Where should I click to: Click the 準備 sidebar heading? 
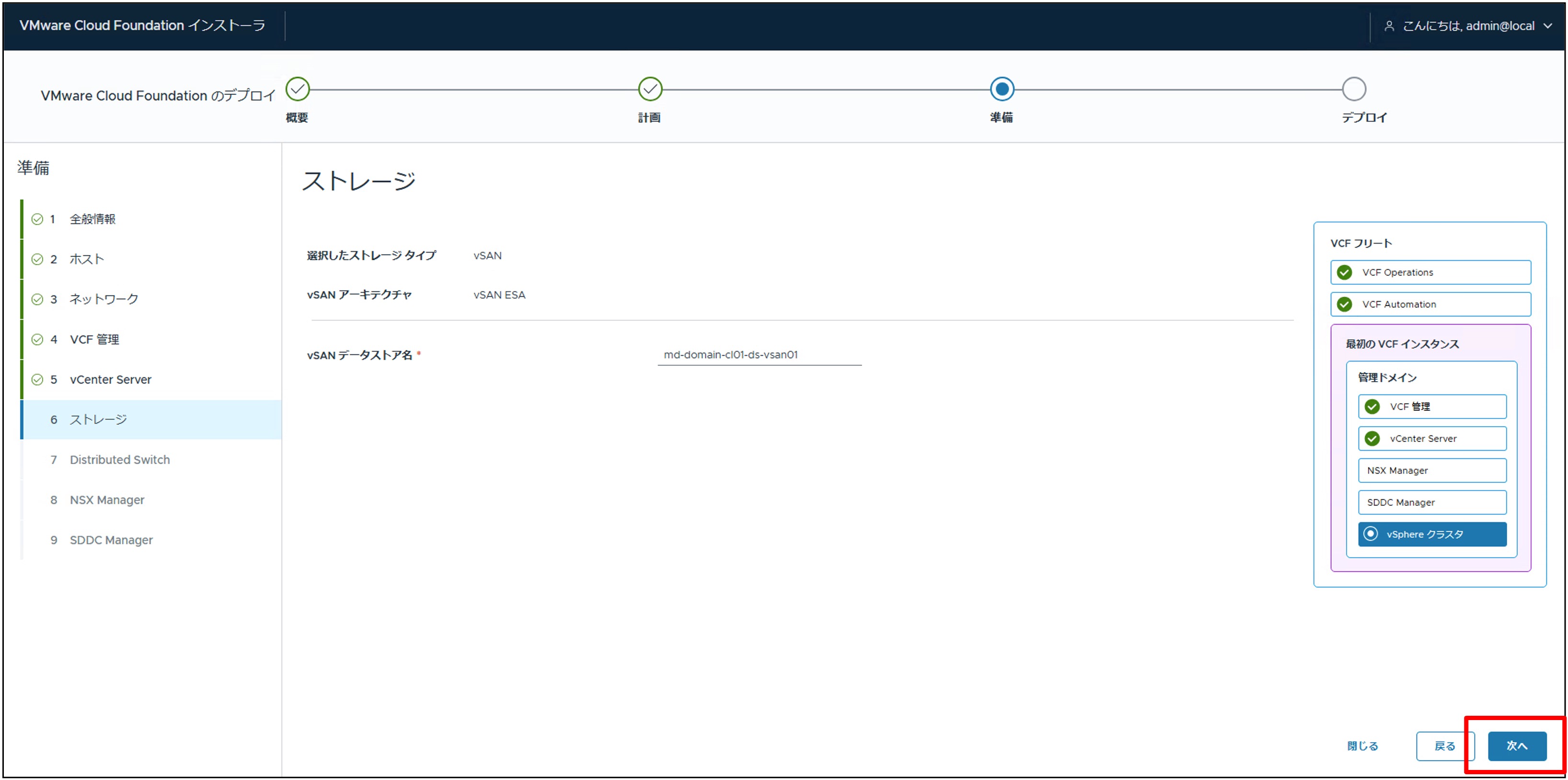click(x=33, y=168)
